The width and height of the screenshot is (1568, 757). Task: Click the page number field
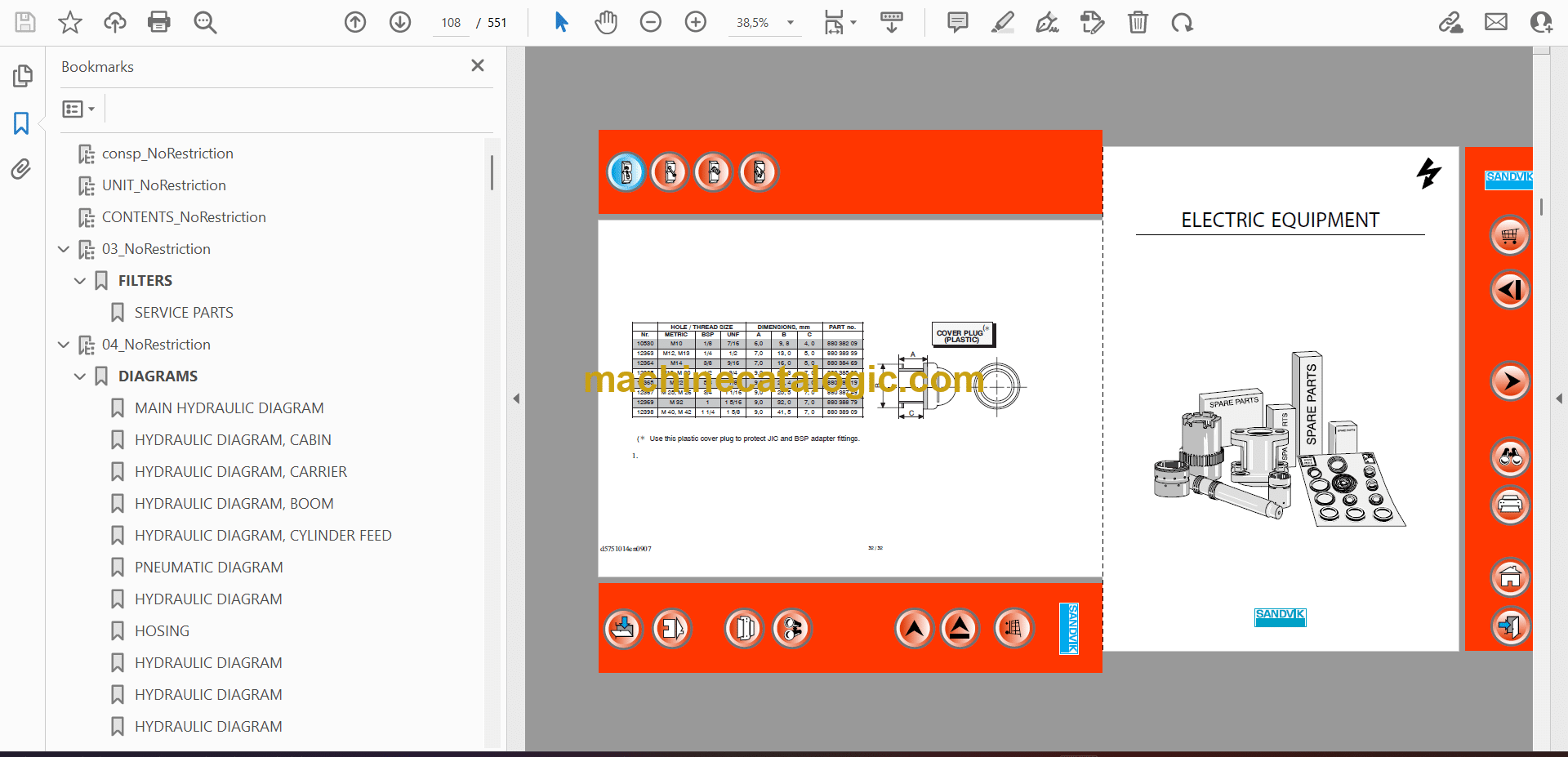(x=451, y=23)
